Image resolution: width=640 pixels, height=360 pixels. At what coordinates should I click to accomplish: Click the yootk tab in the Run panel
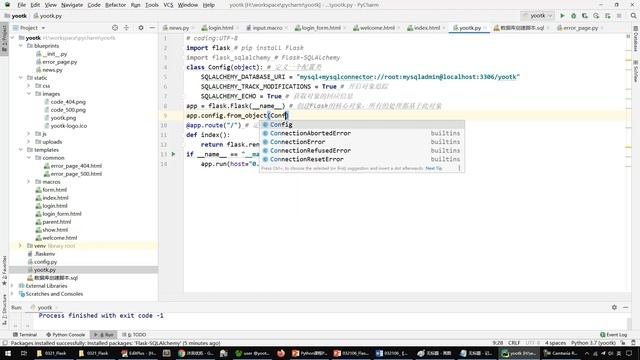click(44, 307)
